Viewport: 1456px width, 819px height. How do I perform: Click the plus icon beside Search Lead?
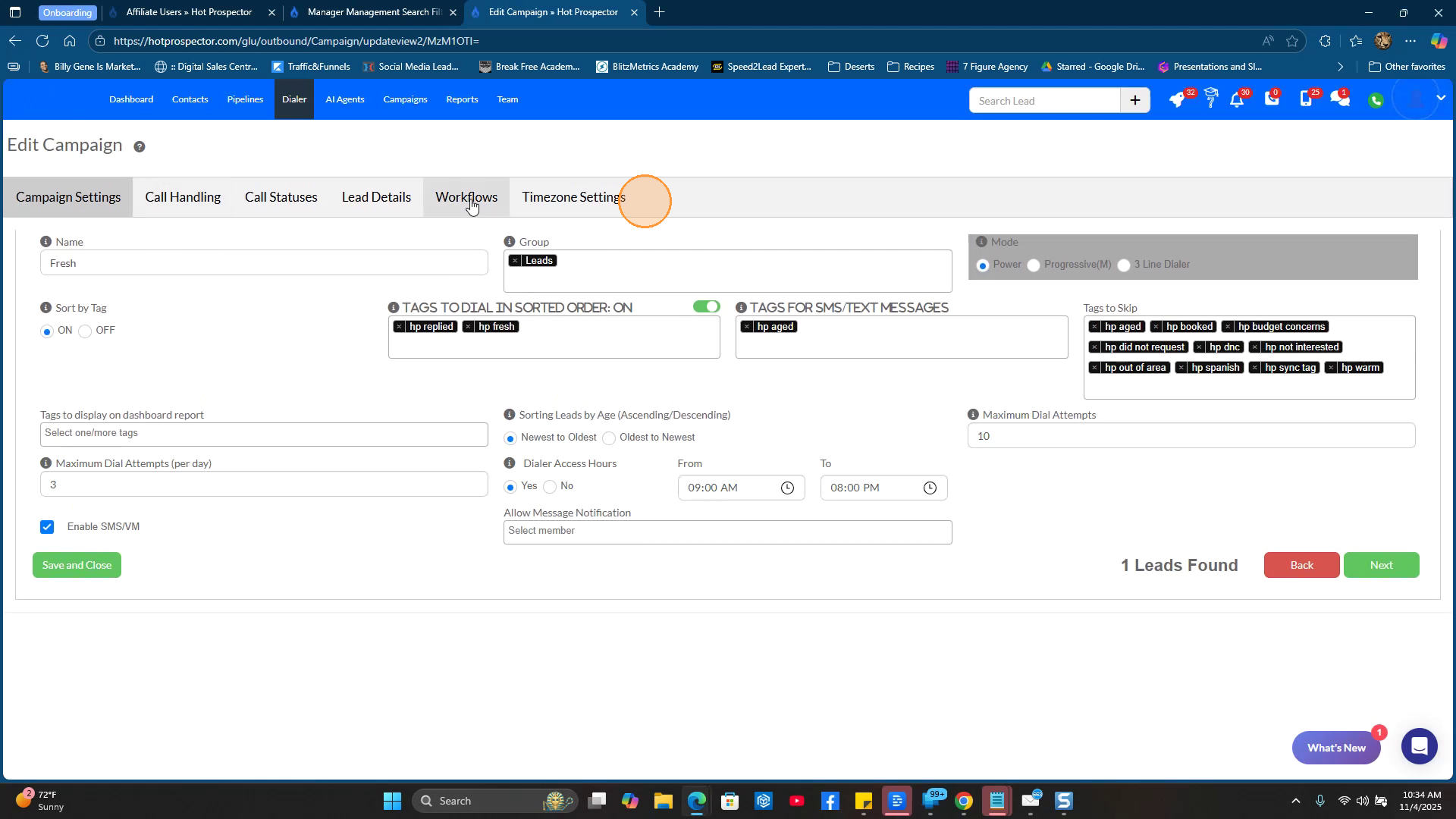(1134, 100)
